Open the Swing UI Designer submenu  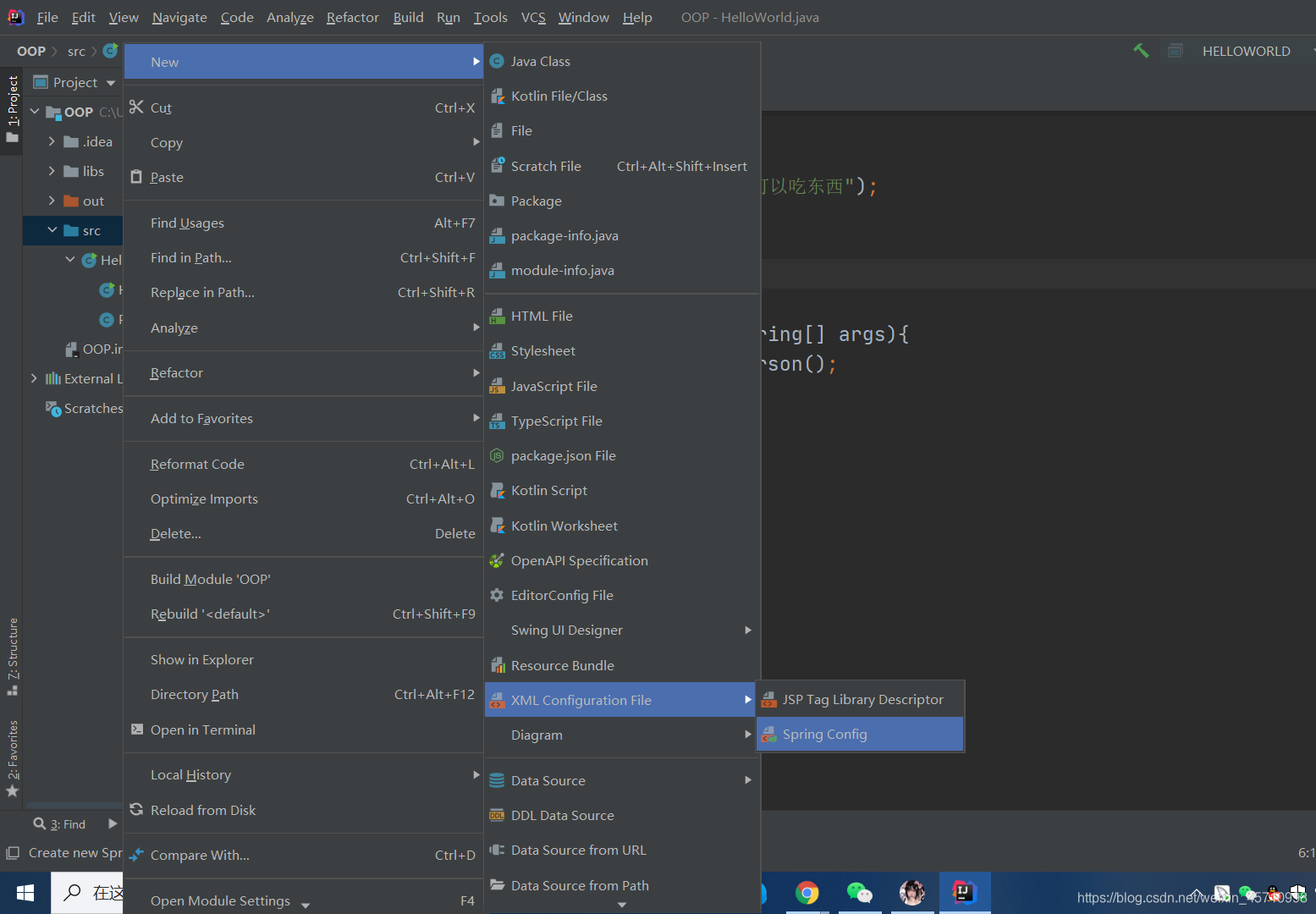(622, 630)
